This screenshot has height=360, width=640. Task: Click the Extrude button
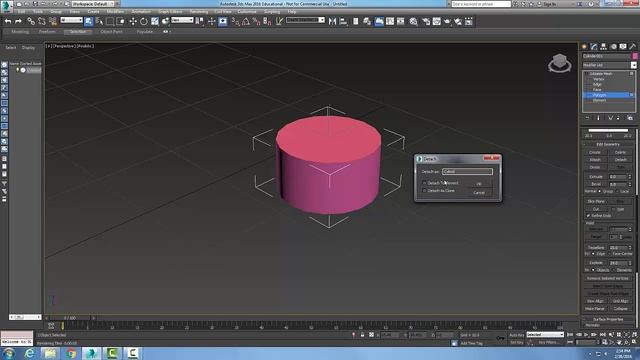click(596, 177)
